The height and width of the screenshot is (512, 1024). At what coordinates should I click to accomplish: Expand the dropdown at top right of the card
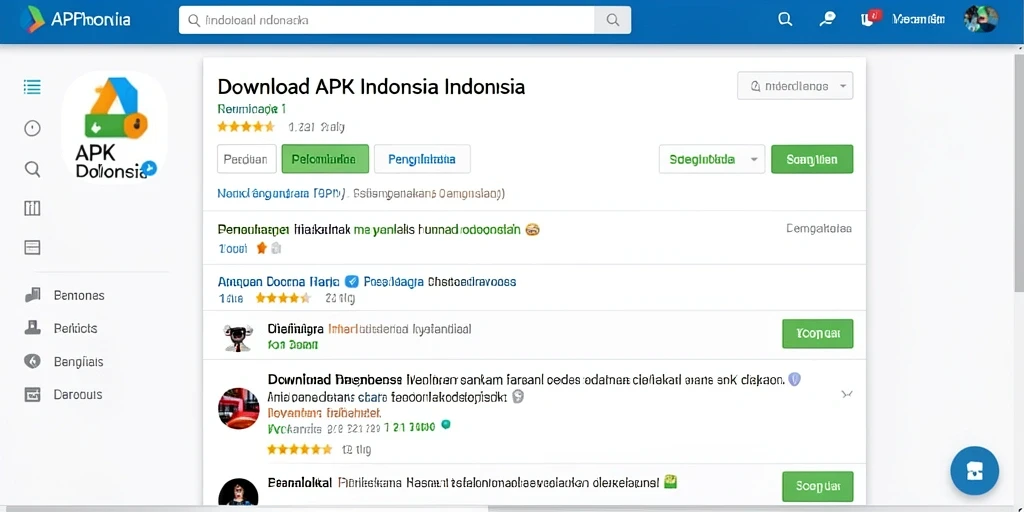click(795, 86)
